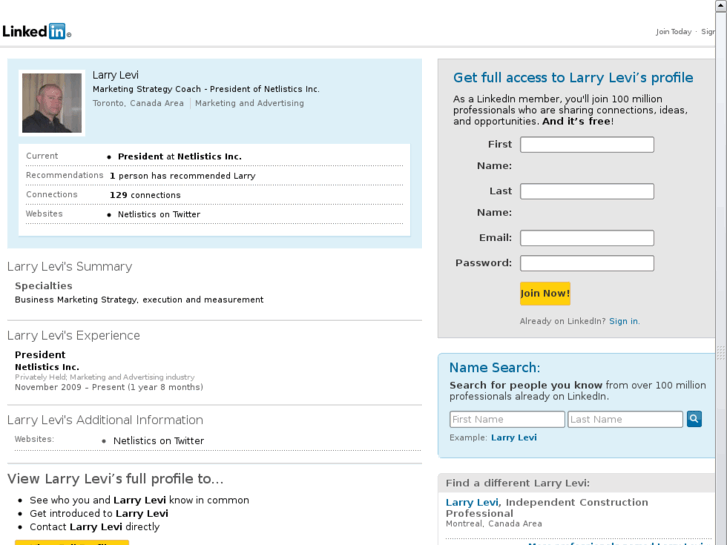Screen dimensions: 727x545
Task: Click 'View Larry Levi's full profile to...' heading
Action: click(115, 479)
